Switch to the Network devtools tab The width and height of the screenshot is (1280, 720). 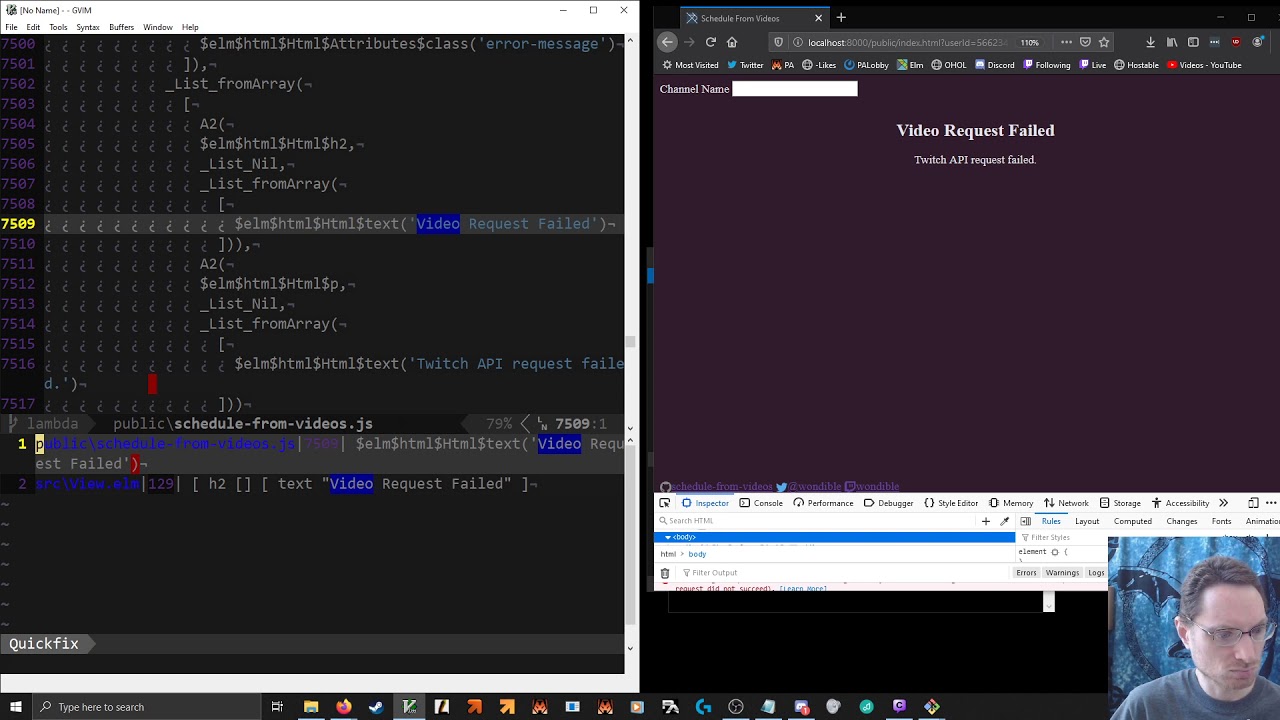1065,503
